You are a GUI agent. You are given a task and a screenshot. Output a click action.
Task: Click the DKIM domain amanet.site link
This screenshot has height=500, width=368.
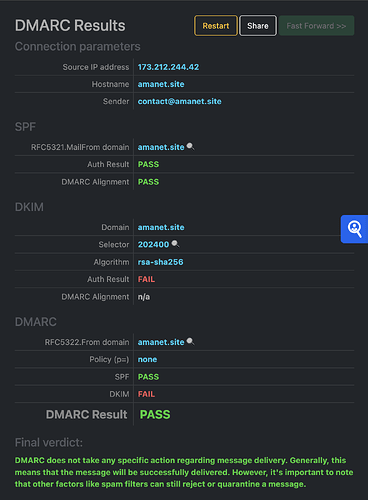click(161, 227)
